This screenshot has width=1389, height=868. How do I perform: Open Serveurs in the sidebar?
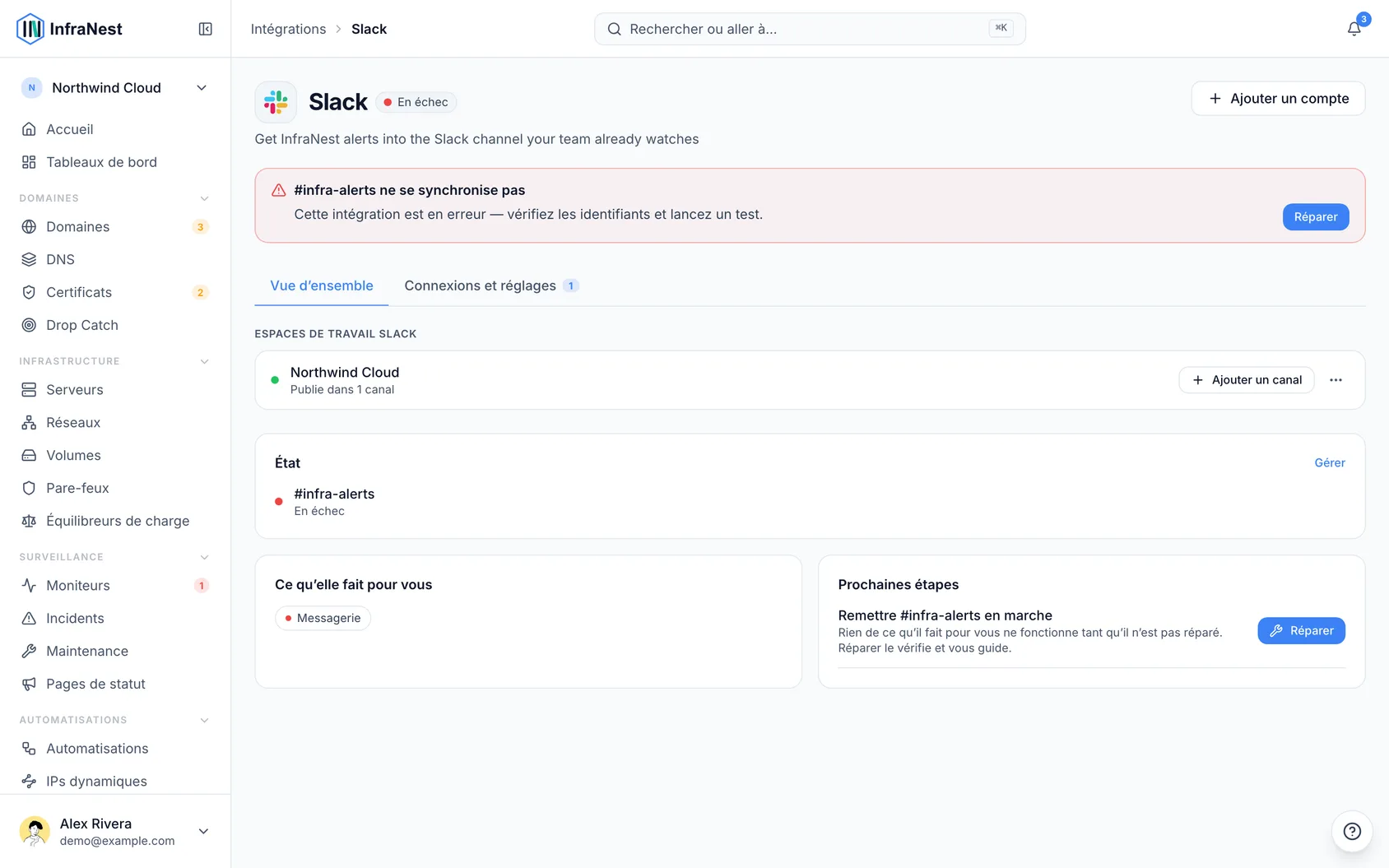(x=115, y=389)
